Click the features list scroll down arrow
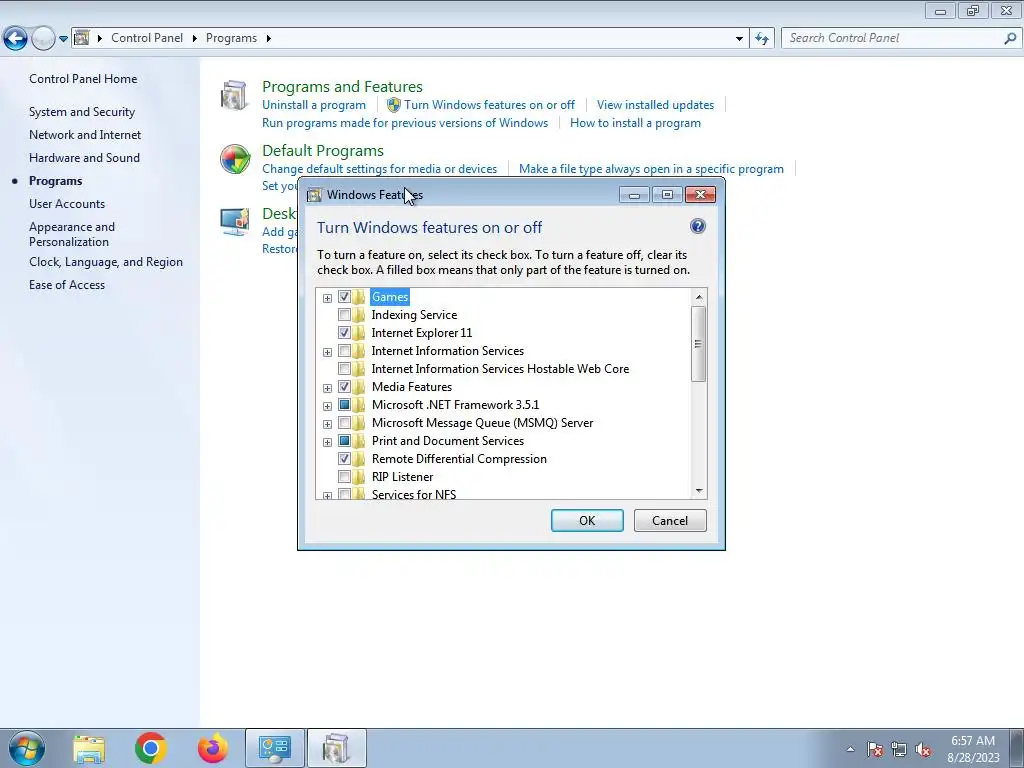 [699, 490]
